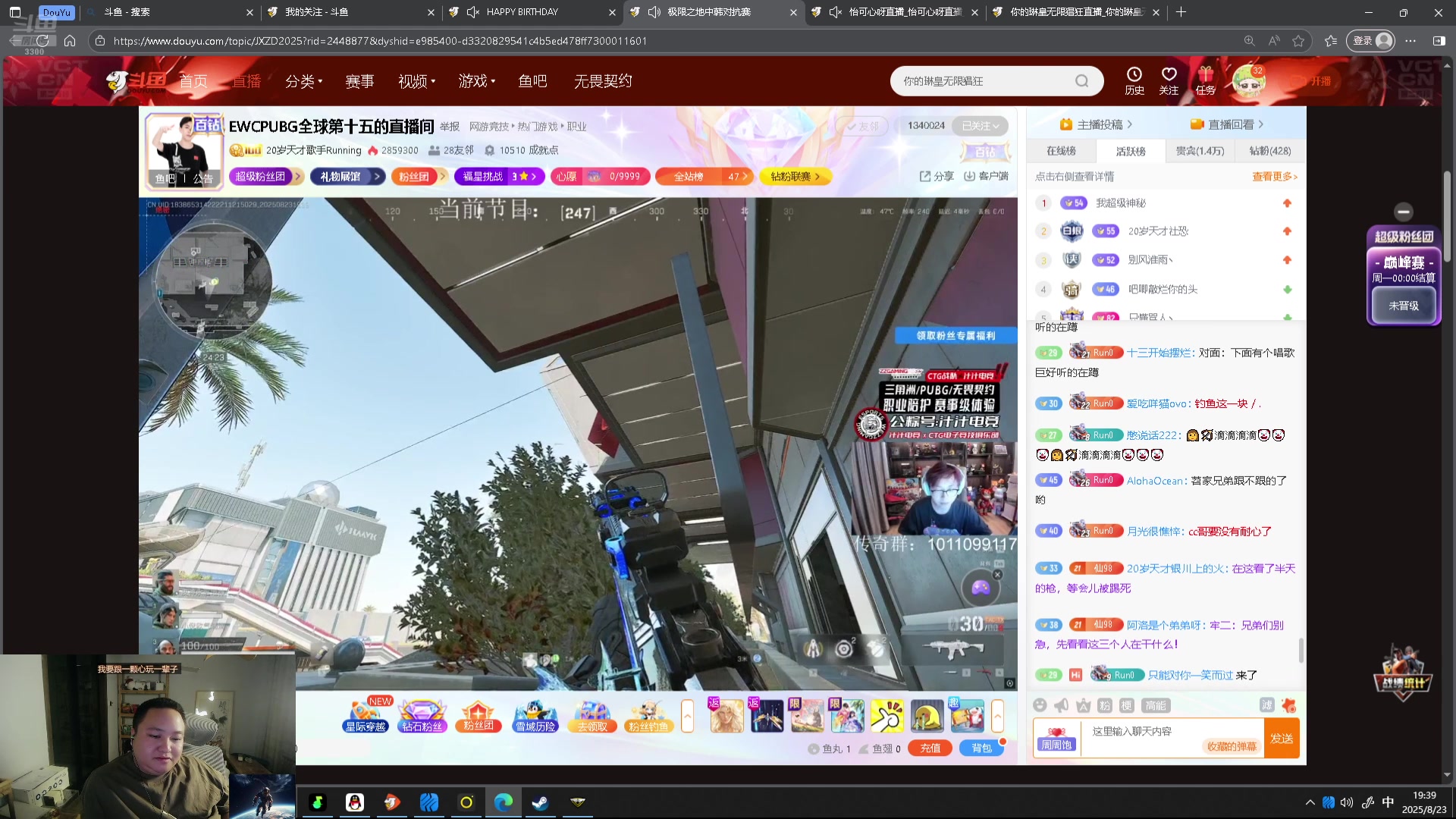The height and width of the screenshot is (819, 1456).
Task: Open the 关注 heart icon
Action: coord(1169,80)
